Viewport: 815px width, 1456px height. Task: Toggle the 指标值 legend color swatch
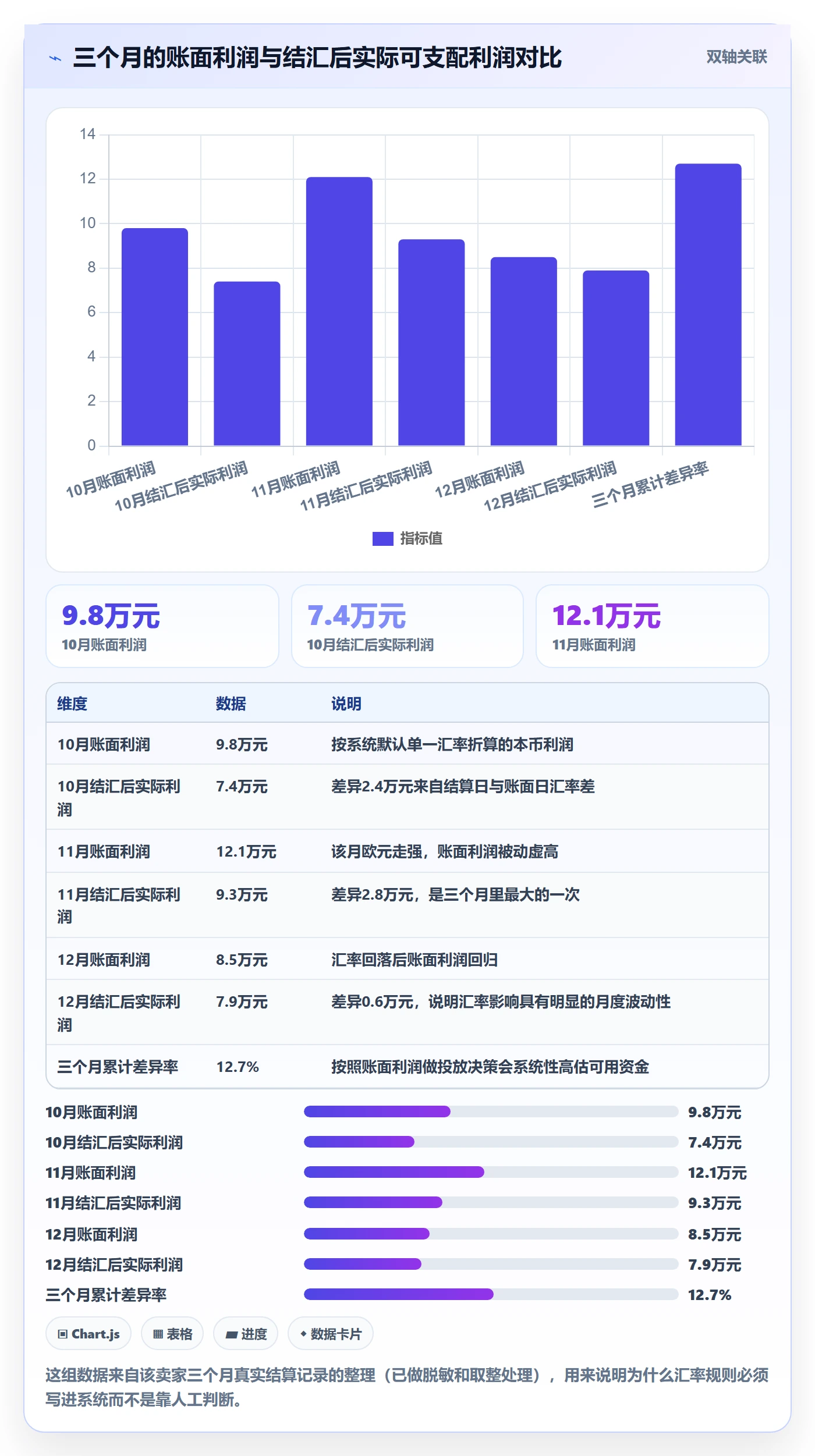[382, 539]
